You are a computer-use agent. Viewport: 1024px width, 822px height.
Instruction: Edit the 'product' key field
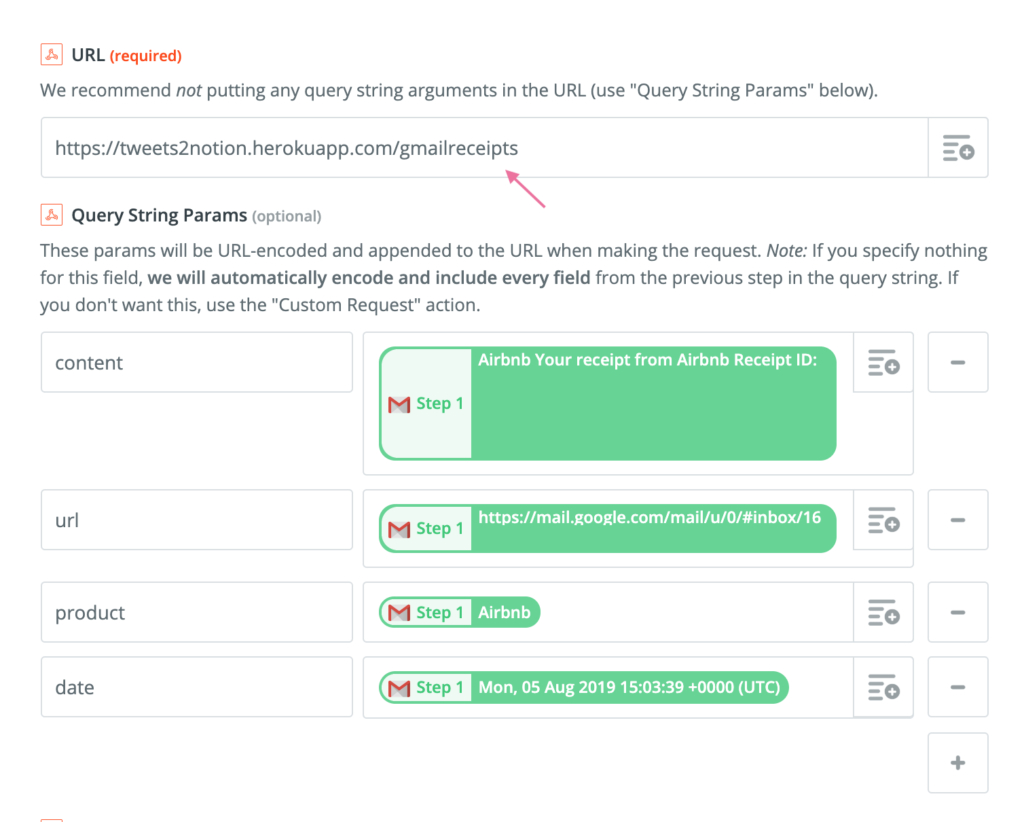(x=196, y=612)
